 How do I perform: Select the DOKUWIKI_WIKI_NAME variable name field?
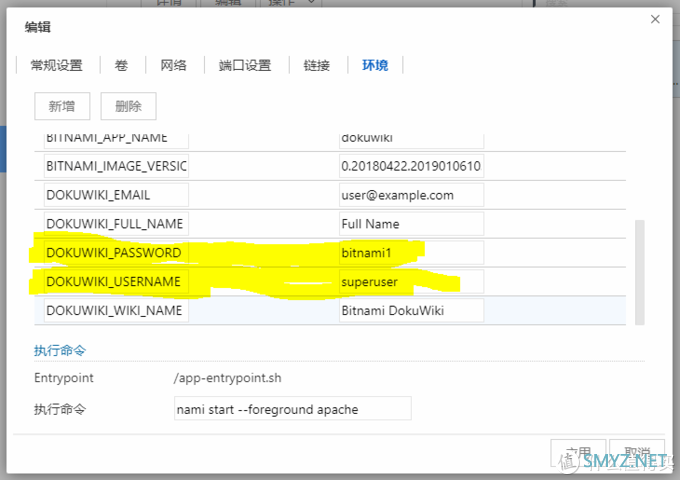coord(114,310)
